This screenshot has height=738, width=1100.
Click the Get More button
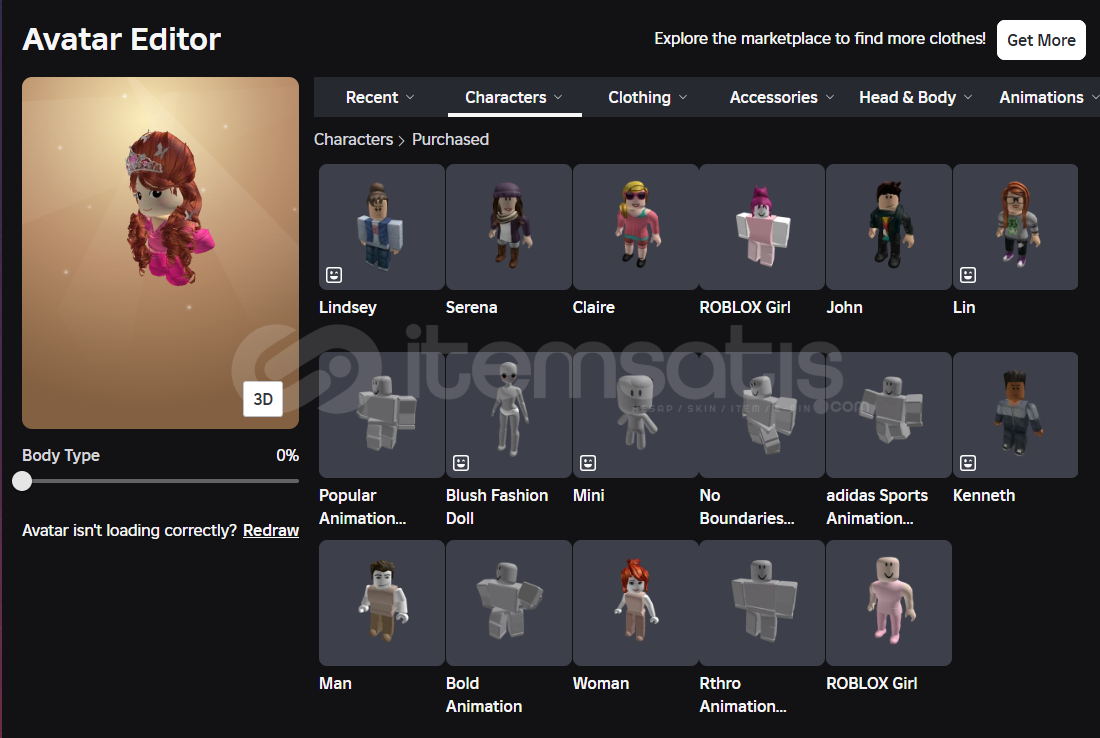(1041, 40)
